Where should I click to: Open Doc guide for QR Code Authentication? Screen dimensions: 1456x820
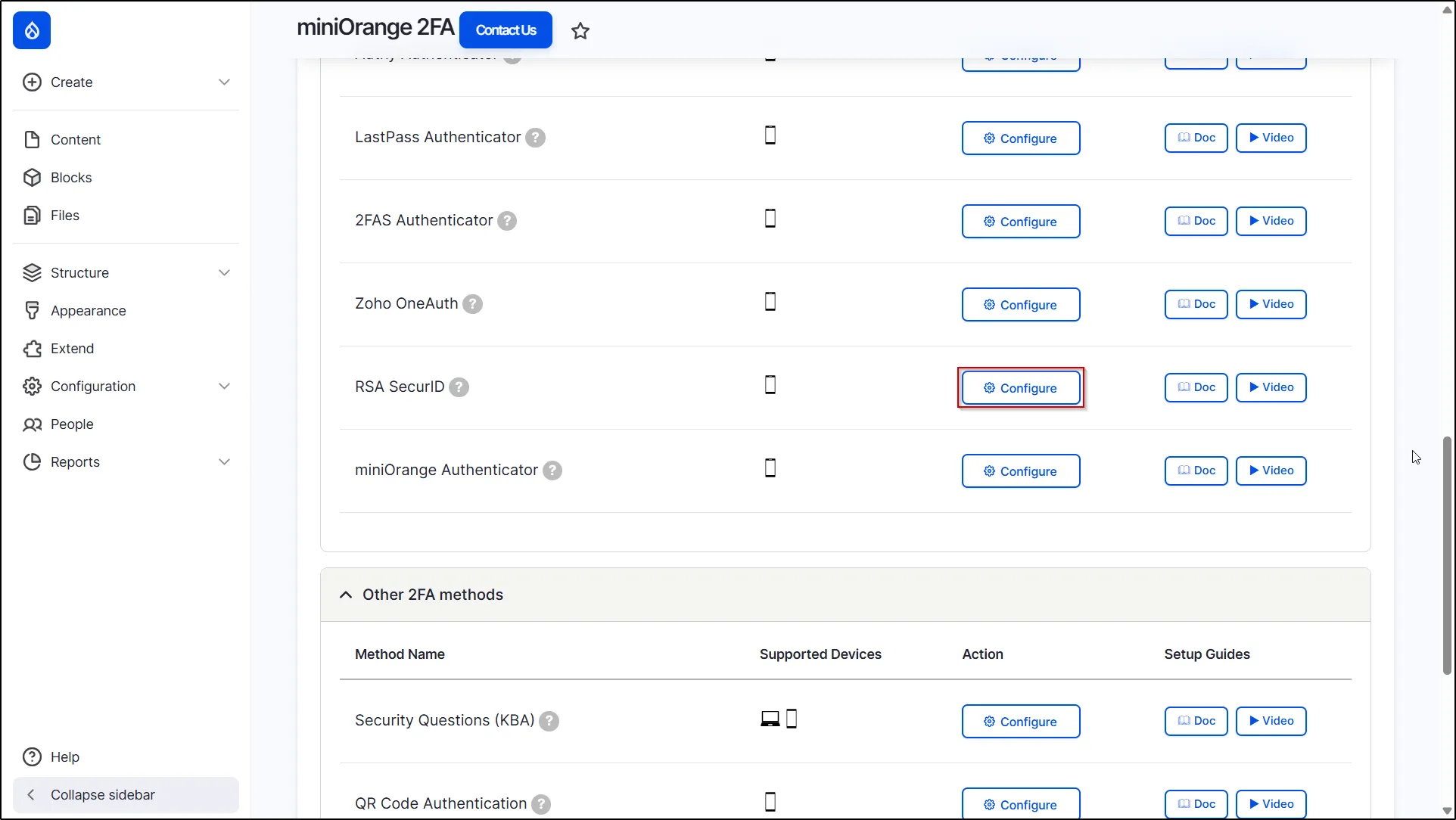[1196, 804]
